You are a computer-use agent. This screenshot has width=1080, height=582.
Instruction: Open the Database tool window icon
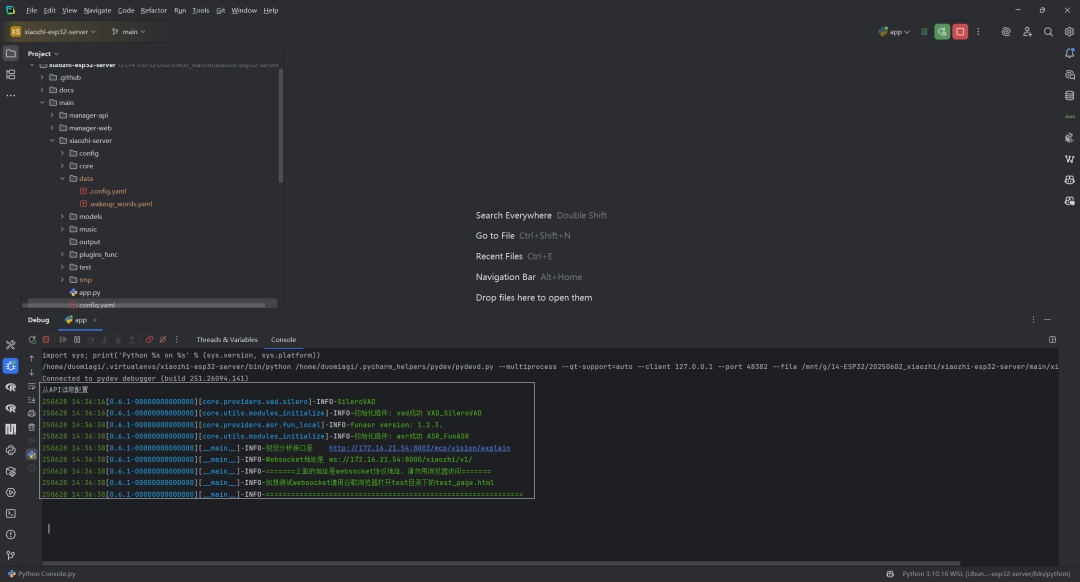click(1069, 96)
